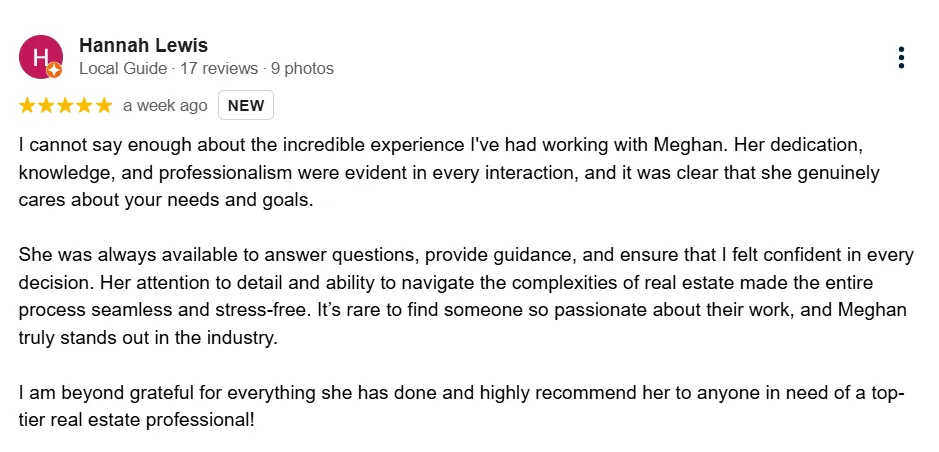Click the fifth yellow rating star
Viewport: 939px width, 452px height.
pos(104,106)
